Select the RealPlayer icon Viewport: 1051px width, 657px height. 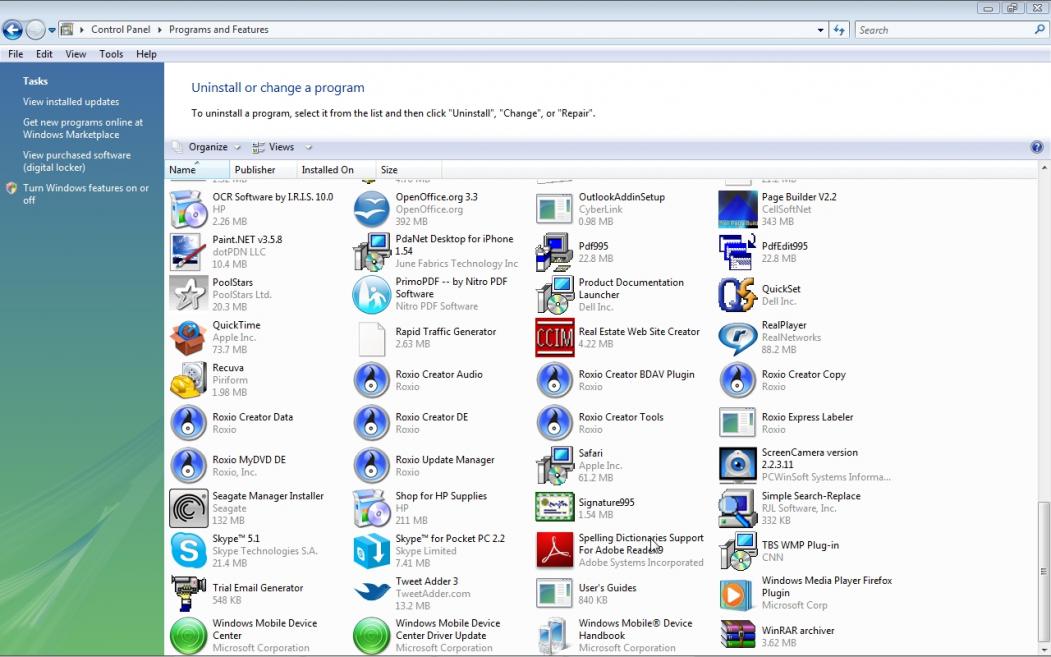coord(737,337)
